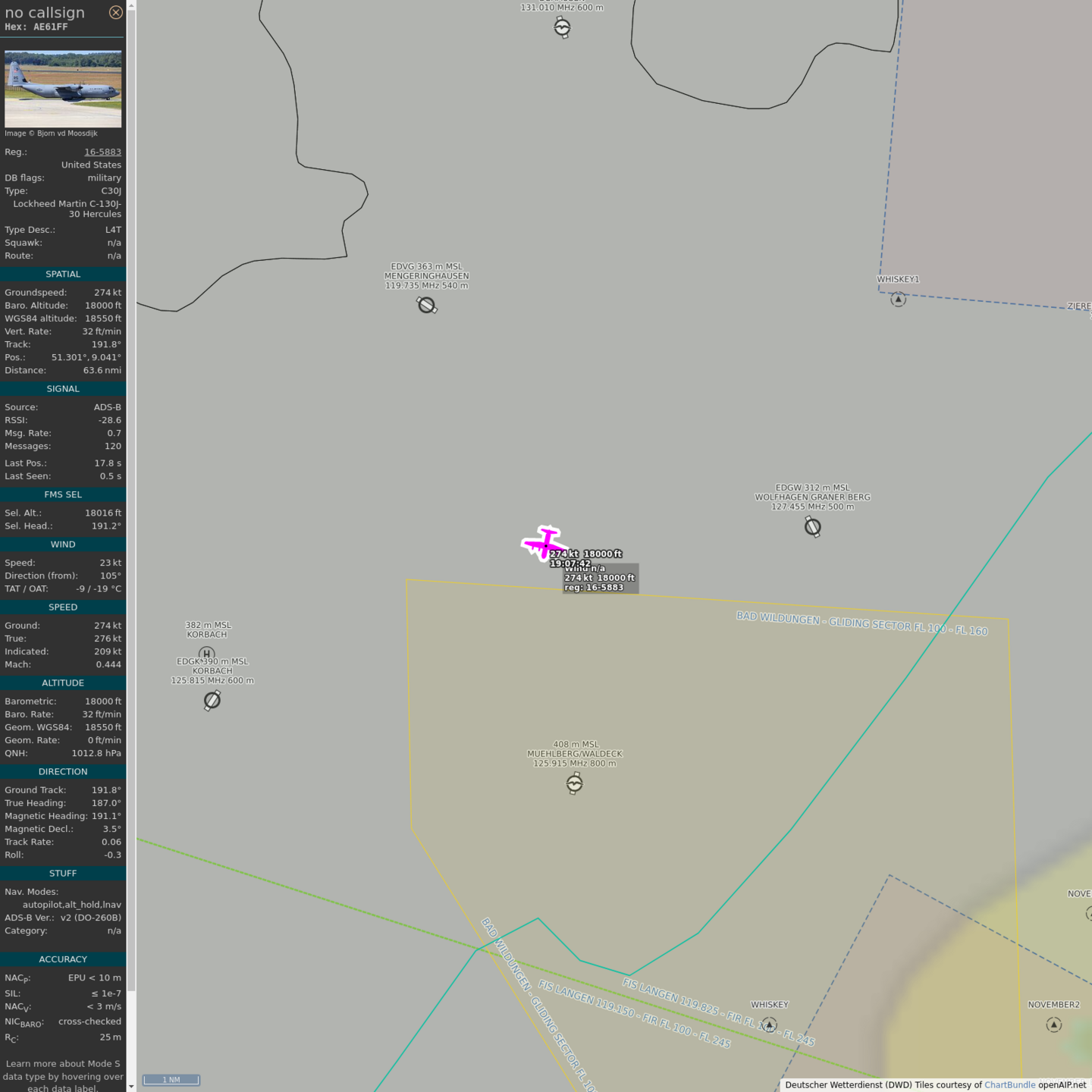The image size is (1092, 1092).
Task: Click the Muehlberg/Waldeck glider site symbol
Action: pyautogui.click(x=575, y=783)
